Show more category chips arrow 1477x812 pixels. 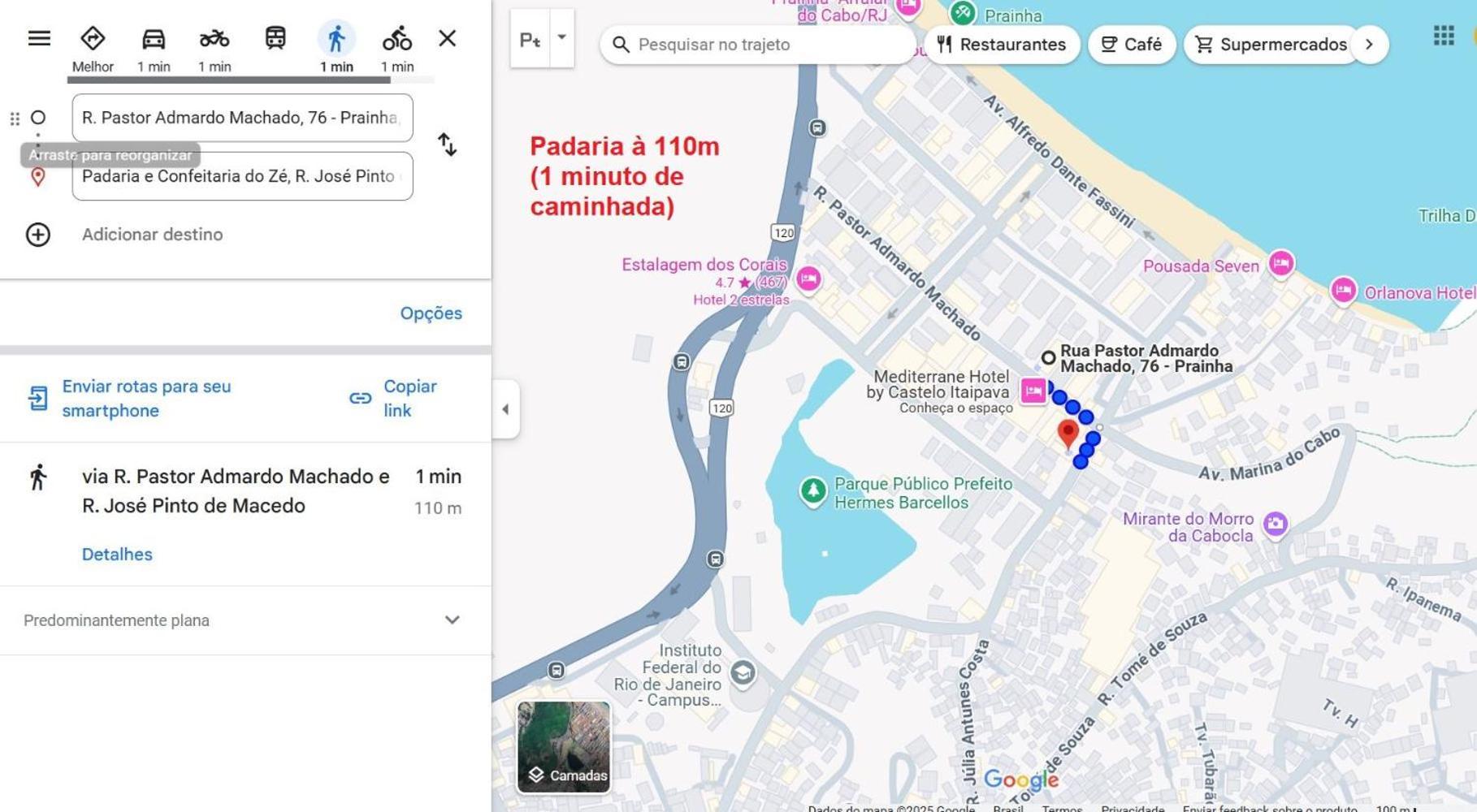(1370, 45)
